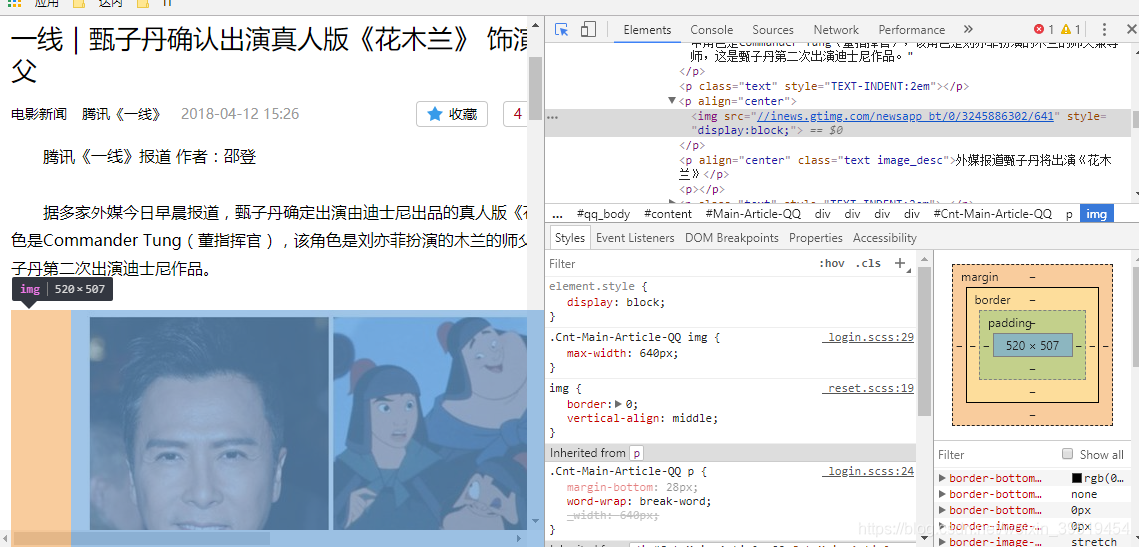Click the word-wrap: break-word declaration
Viewport: 1139px width, 547px height.
click(639, 501)
